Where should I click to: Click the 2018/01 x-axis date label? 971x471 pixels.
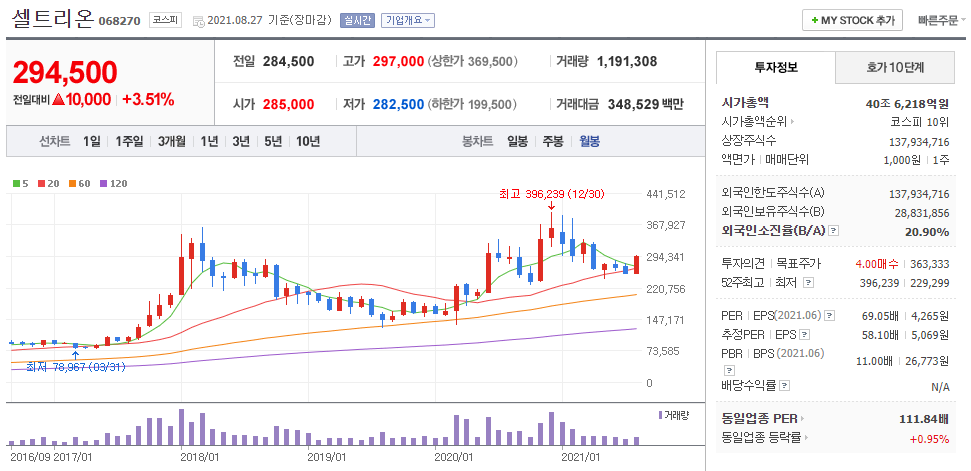pyautogui.click(x=199, y=457)
